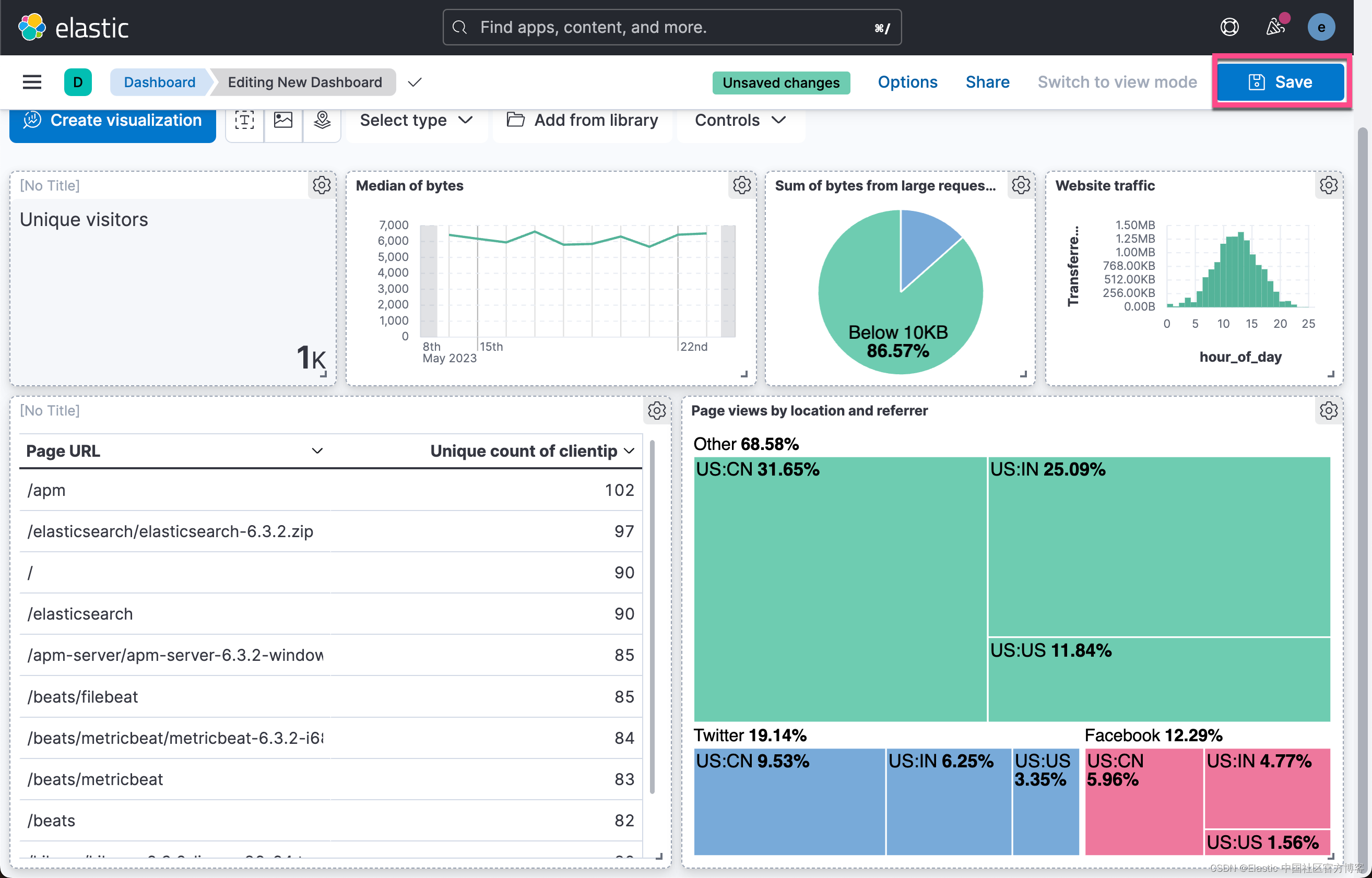1372x878 pixels.
Task: Open the help menu lifebuoy icon
Action: tap(1229, 27)
